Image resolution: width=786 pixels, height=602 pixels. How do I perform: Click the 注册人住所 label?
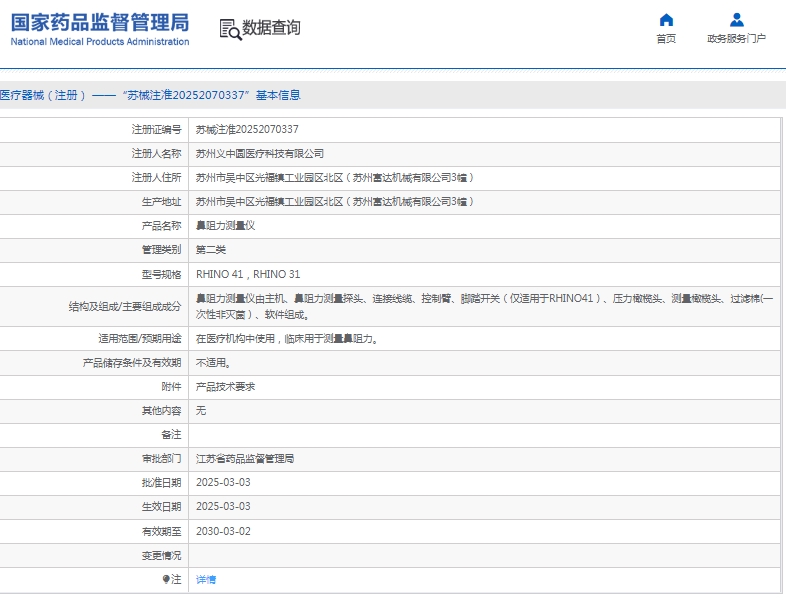pos(156,178)
